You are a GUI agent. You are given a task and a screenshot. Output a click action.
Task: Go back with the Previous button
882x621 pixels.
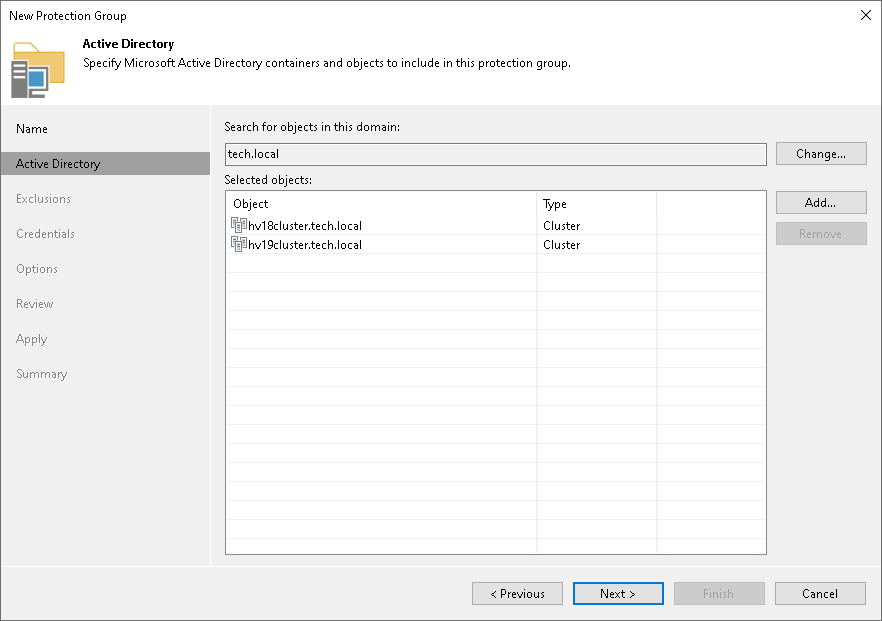517,593
